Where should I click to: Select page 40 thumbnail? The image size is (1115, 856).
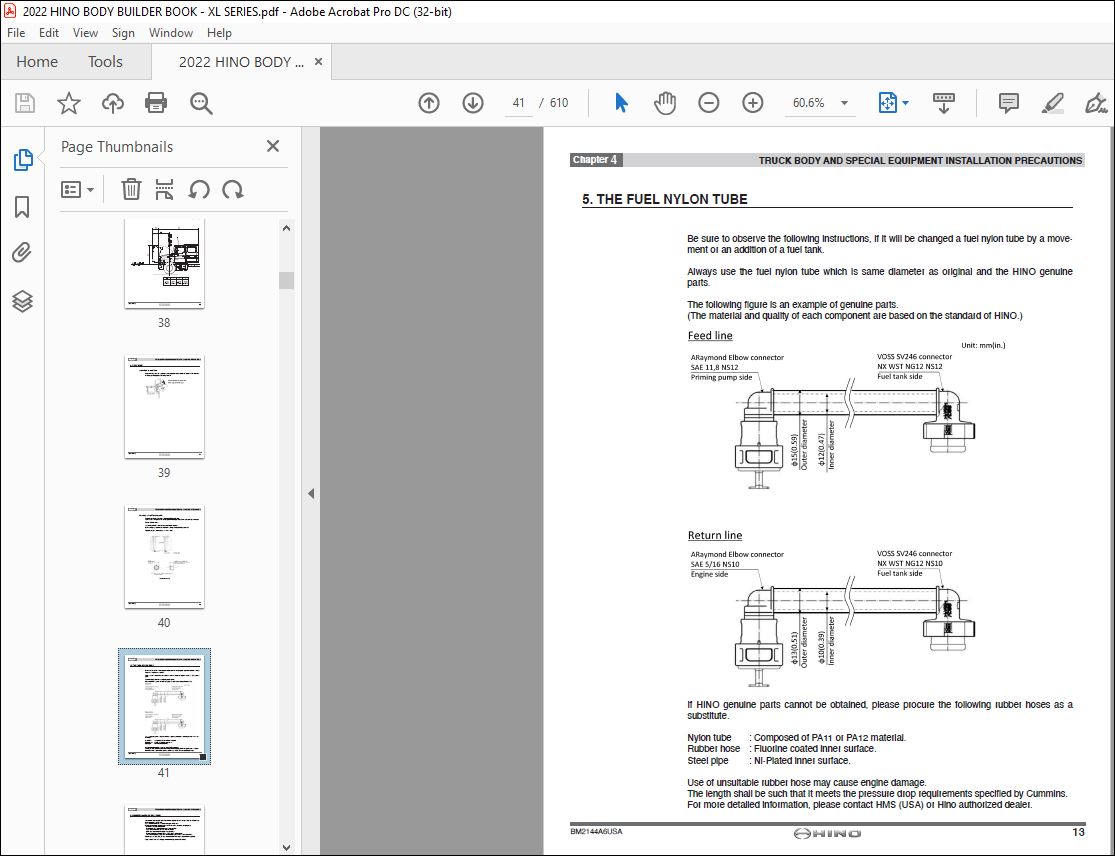[164, 557]
